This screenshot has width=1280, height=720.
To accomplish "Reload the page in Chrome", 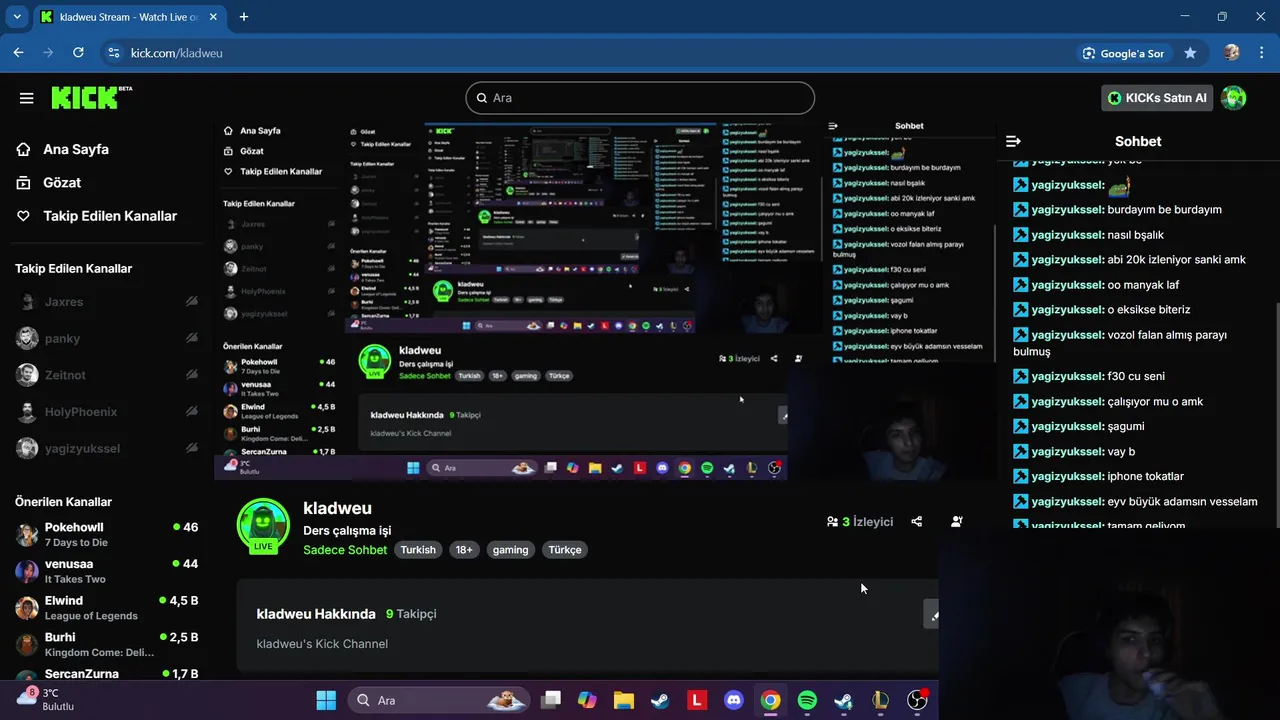I will tap(78, 53).
